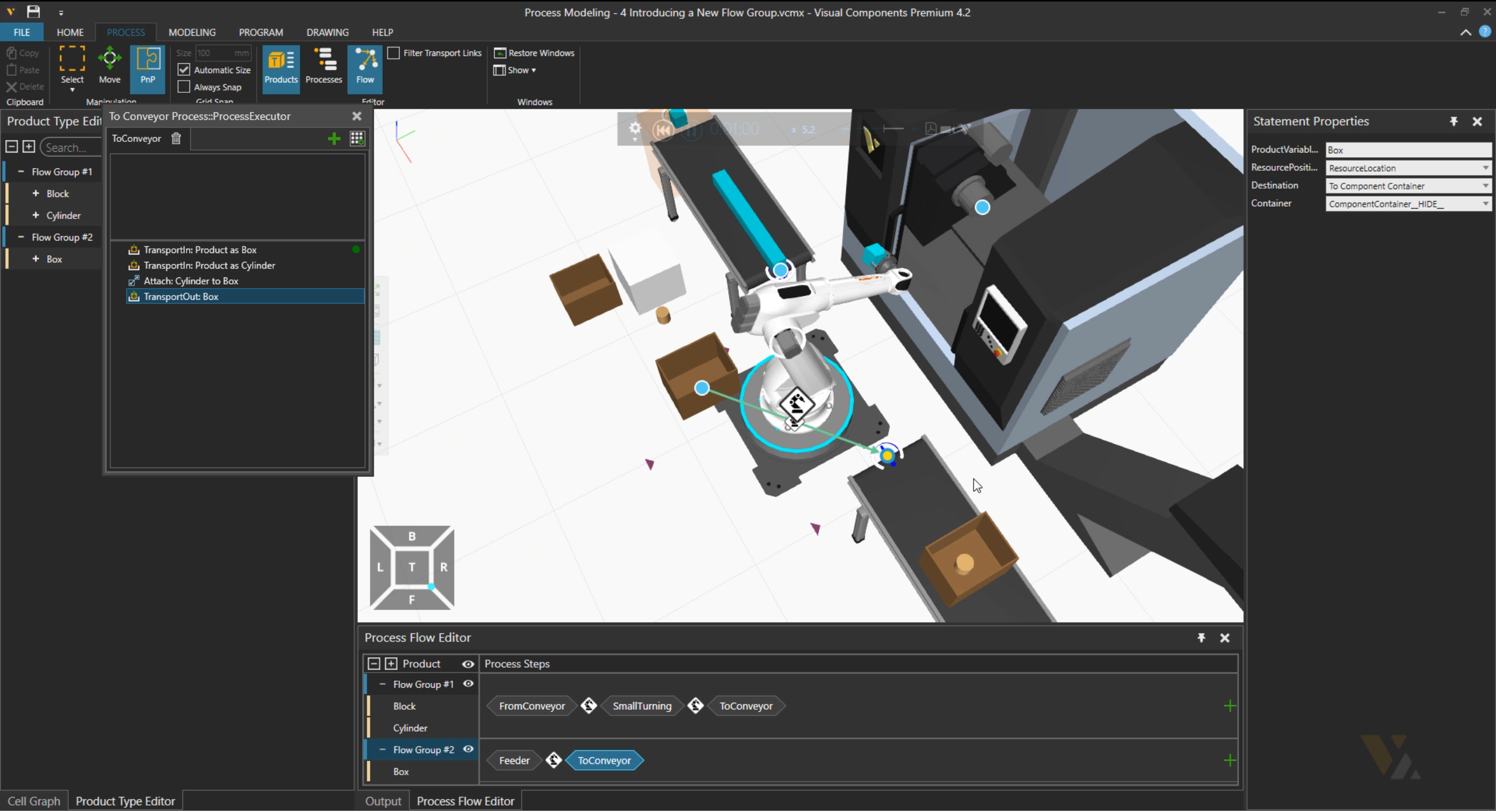
Task: Delete ToConveyor routine with trash icon
Action: (x=176, y=138)
